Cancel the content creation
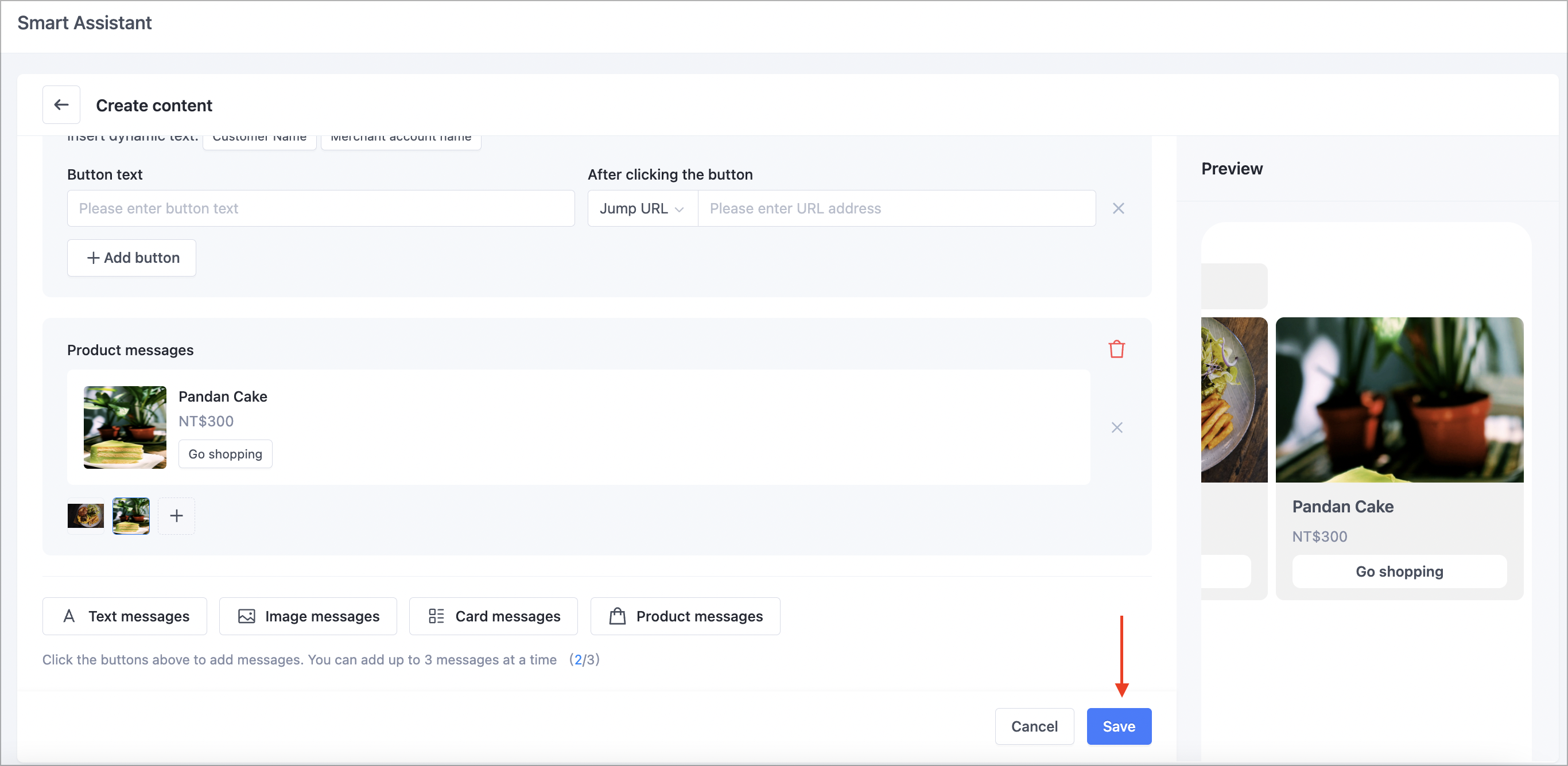1568x766 pixels. [x=1034, y=726]
